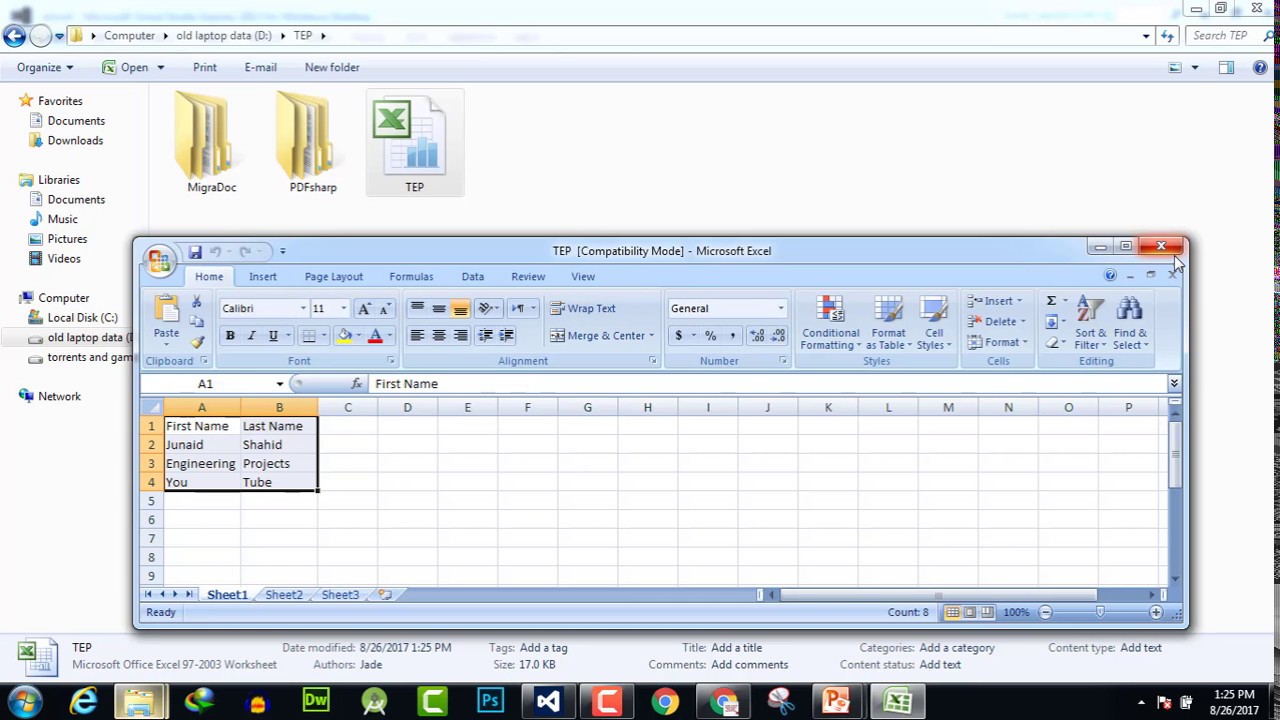The height and width of the screenshot is (720, 1280).
Task: Click the Paste clipboard icon
Action: 166,310
